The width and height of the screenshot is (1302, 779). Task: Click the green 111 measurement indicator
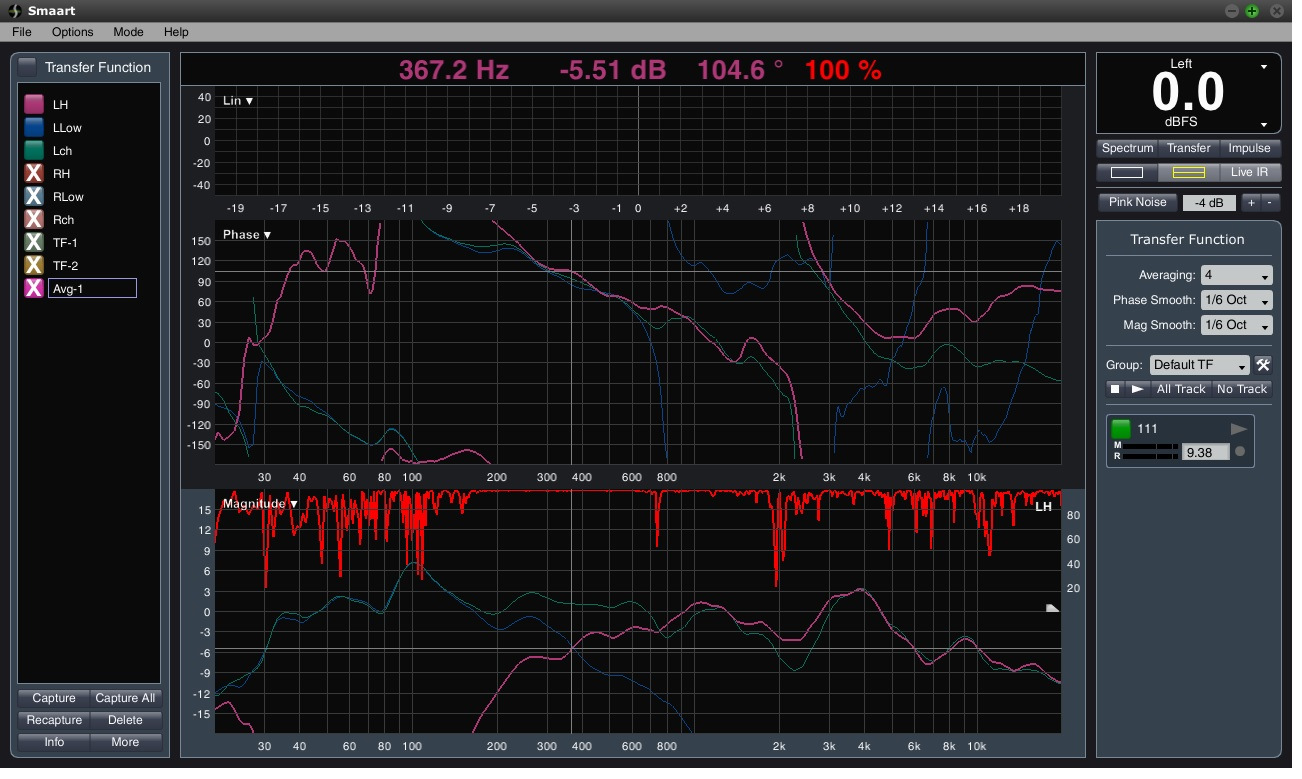(1121, 429)
